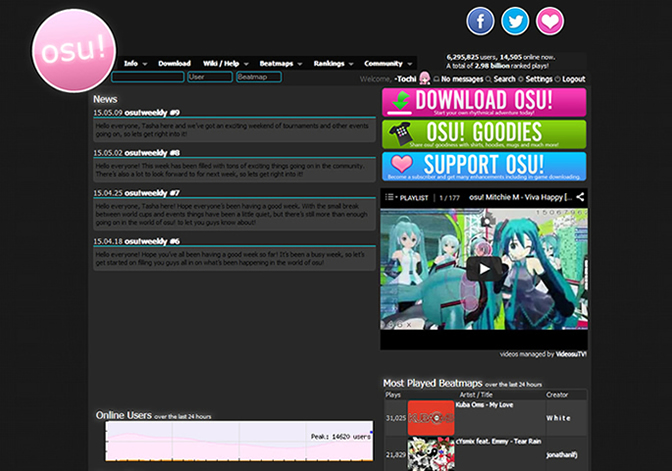Image resolution: width=672 pixels, height=471 pixels.
Task: Open news post osu!weekly #9
Action: pos(152,113)
